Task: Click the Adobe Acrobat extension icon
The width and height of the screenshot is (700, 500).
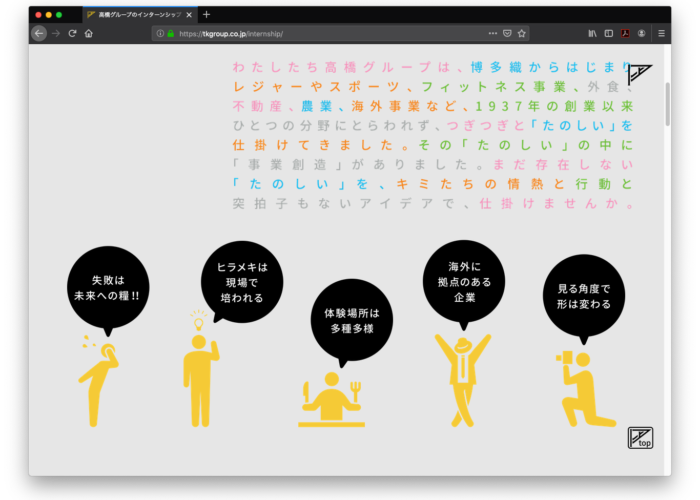Action: [624, 33]
